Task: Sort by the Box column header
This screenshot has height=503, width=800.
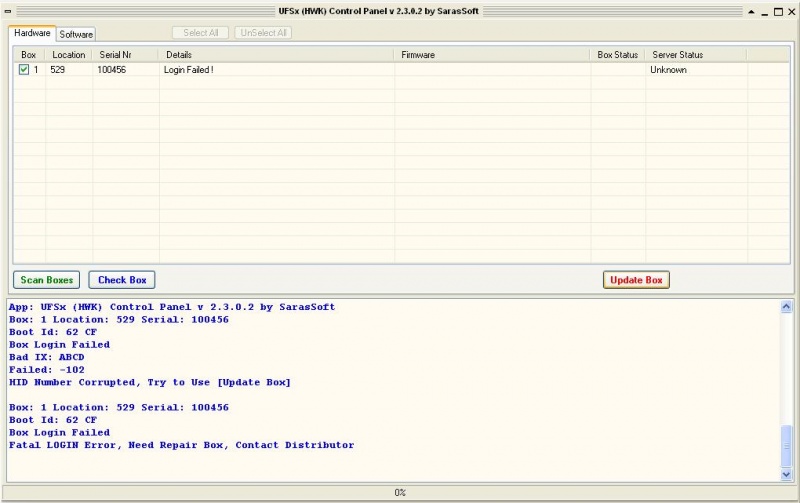Action: click(x=29, y=55)
